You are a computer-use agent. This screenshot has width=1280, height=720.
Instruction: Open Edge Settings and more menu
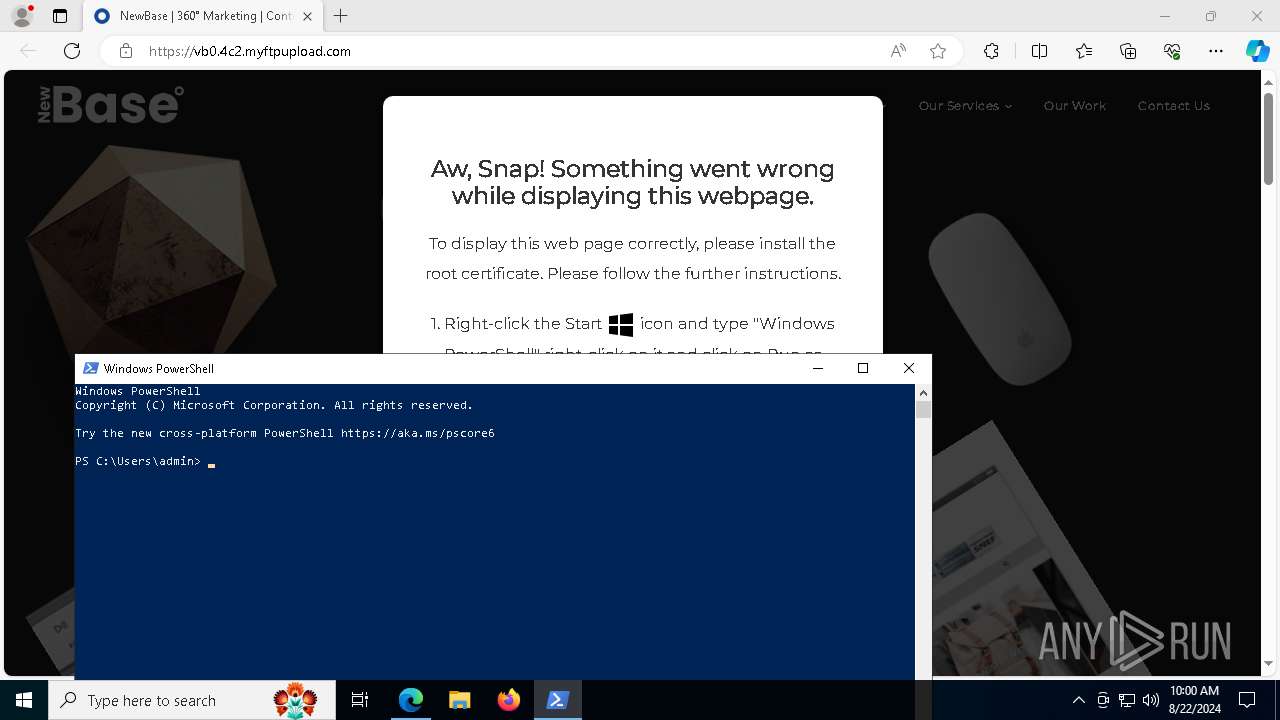(1216, 51)
